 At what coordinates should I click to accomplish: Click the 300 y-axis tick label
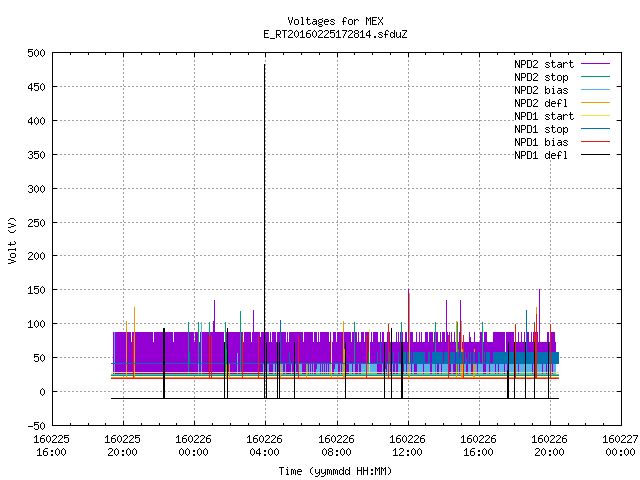tap(36, 189)
